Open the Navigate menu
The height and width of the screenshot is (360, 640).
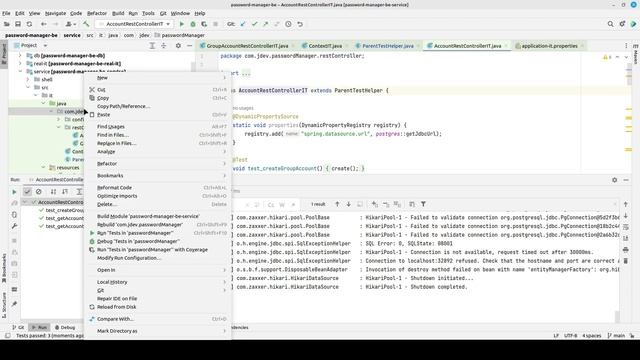point(55,13)
